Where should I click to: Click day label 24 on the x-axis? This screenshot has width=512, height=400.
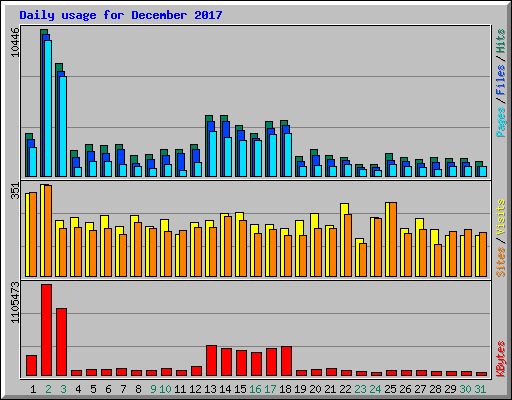pyautogui.click(x=375, y=389)
